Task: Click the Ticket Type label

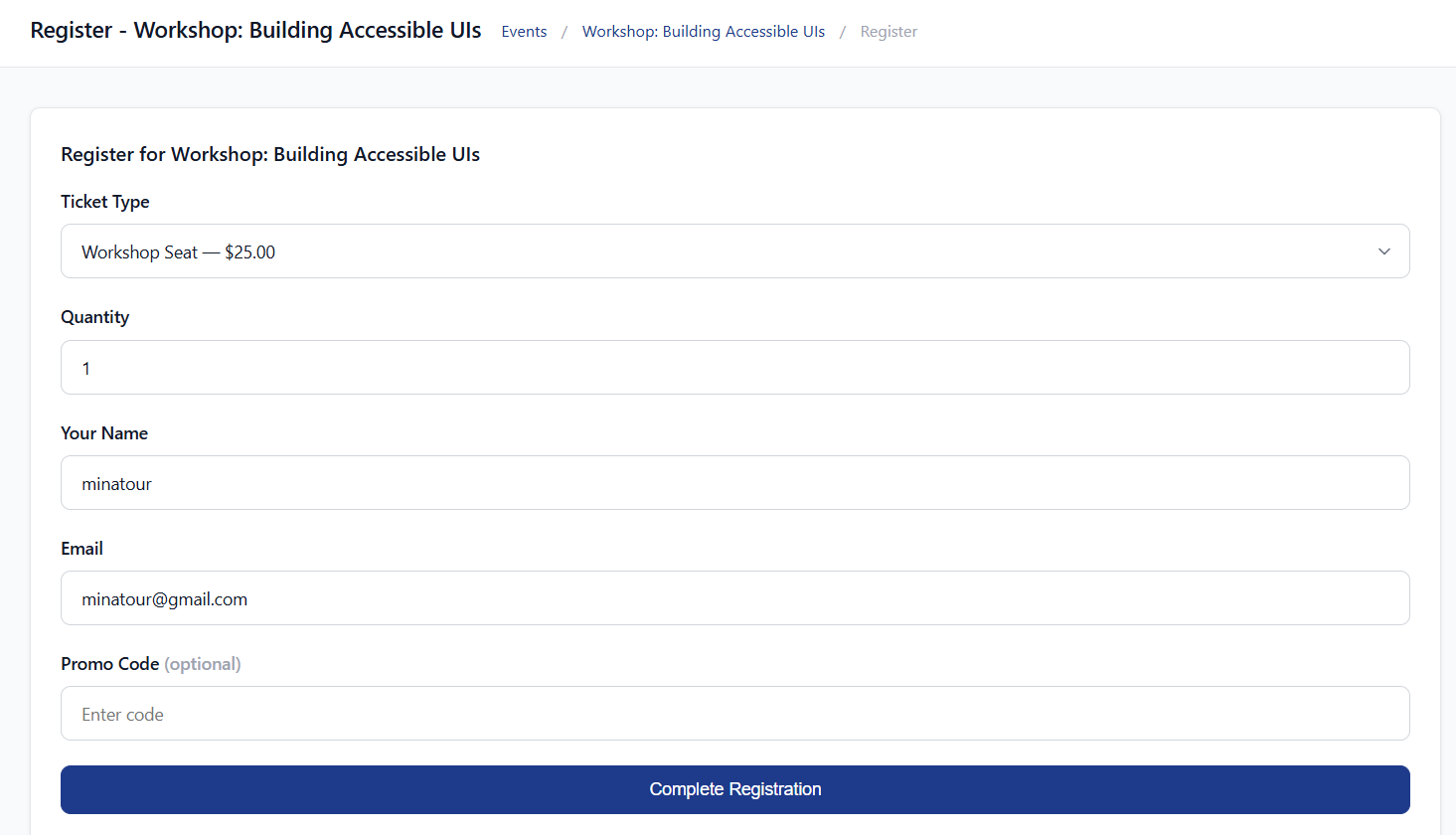Action: (x=105, y=202)
